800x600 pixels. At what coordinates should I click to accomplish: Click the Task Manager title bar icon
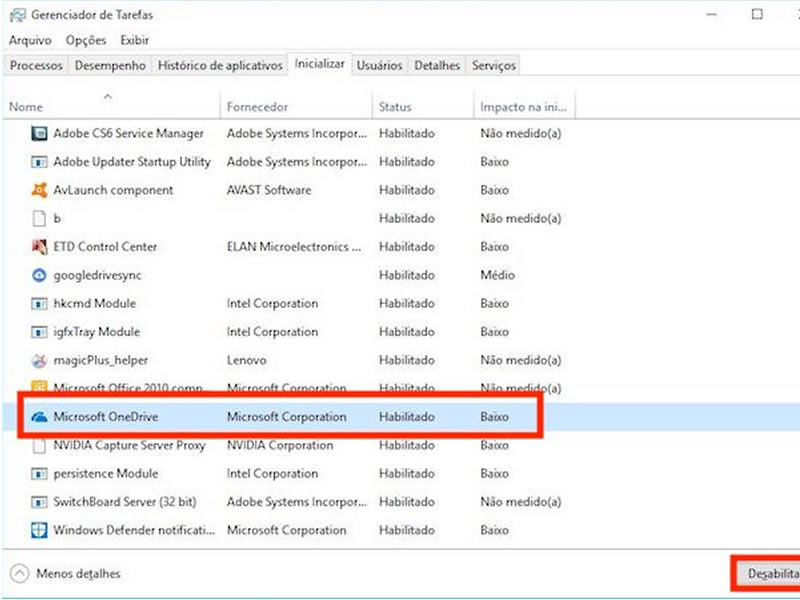click(16, 15)
